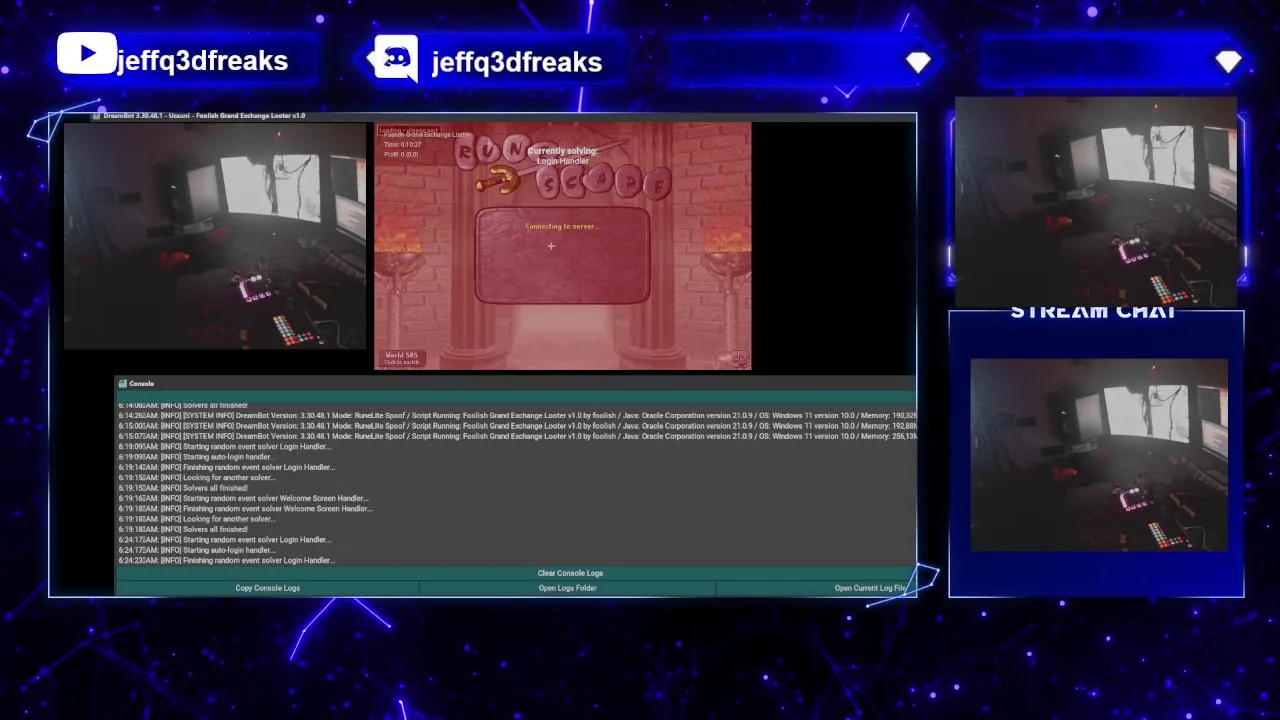This screenshot has height=720, width=1280.
Task: Toggle the music icon on RuneScape login screen
Action: [740, 358]
